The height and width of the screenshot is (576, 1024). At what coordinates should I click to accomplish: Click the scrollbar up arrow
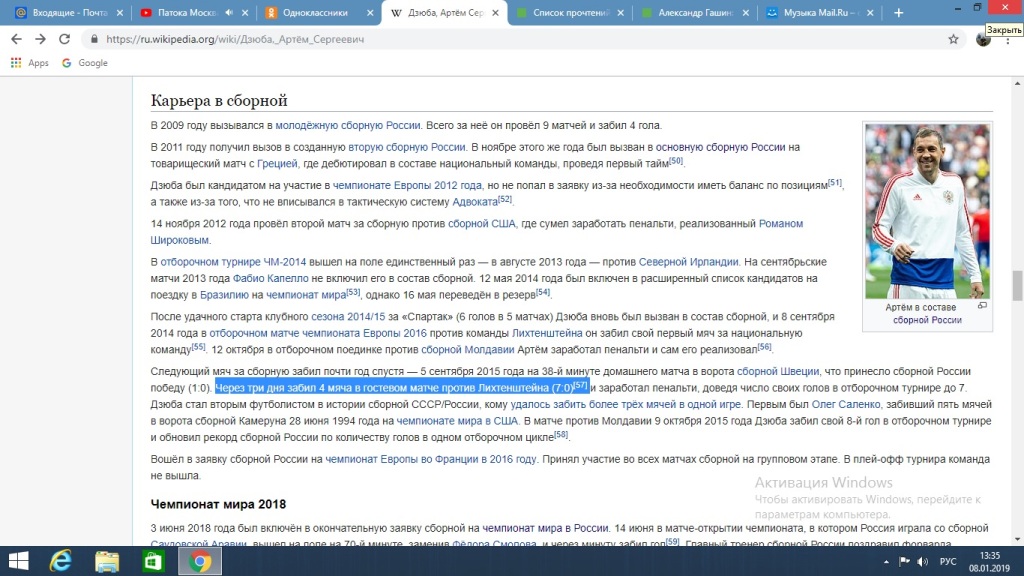1017,83
